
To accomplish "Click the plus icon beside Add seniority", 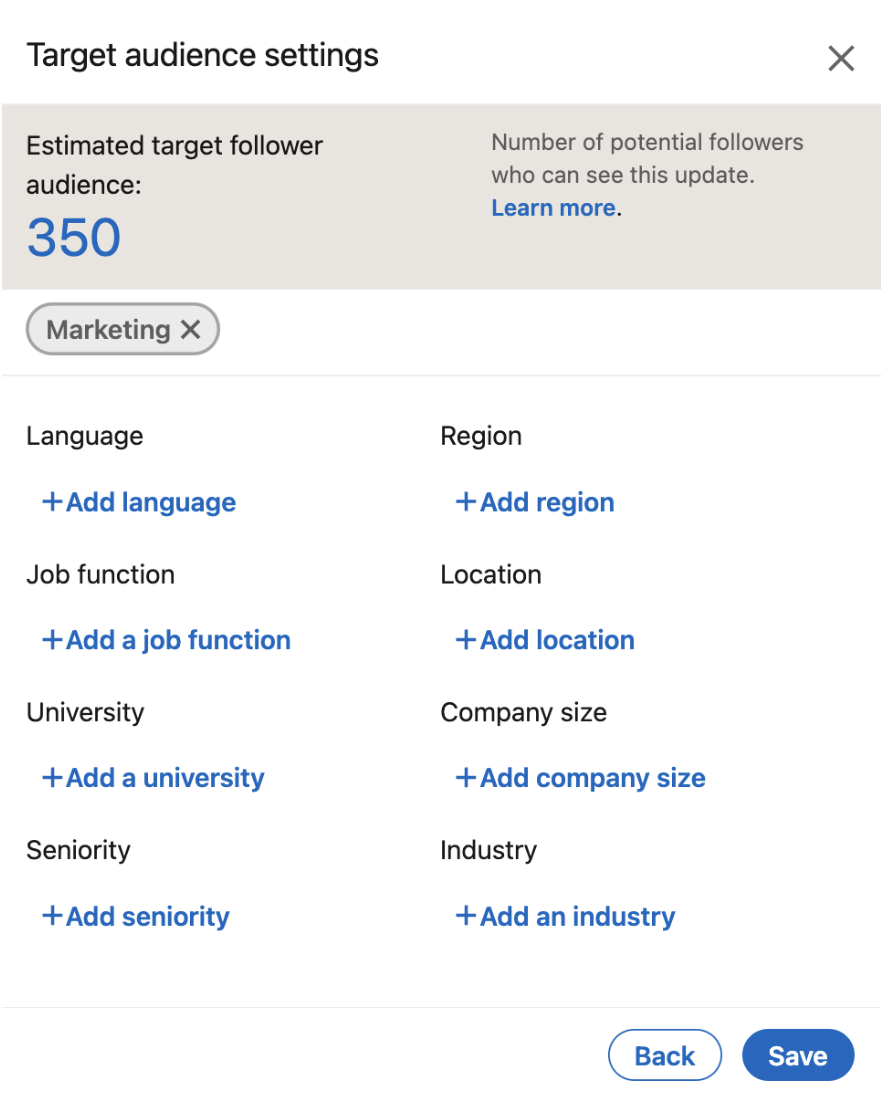I will coord(52,916).
